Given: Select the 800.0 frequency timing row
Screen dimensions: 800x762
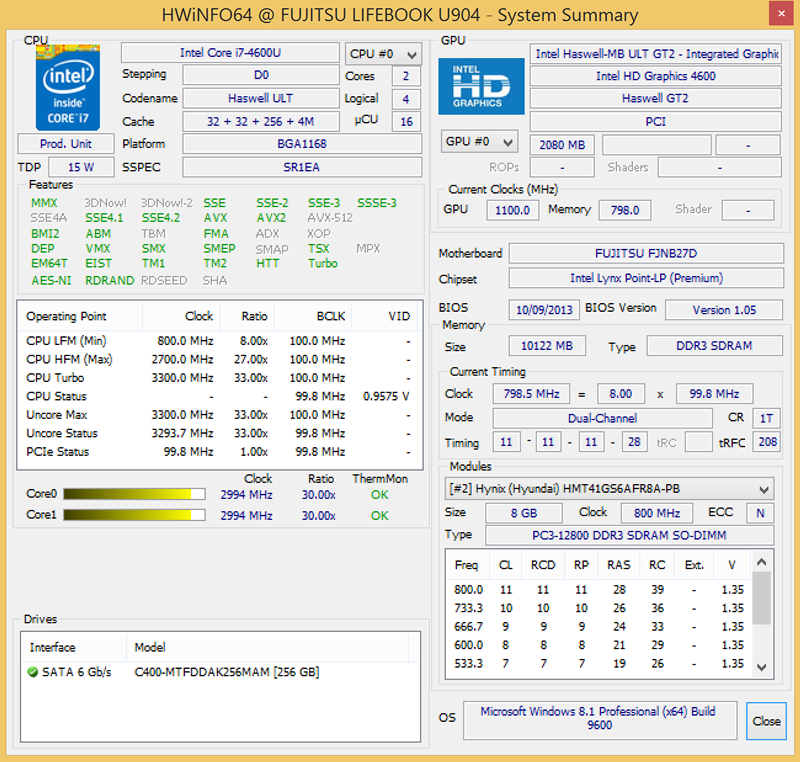Looking at the screenshot, I should [599, 590].
